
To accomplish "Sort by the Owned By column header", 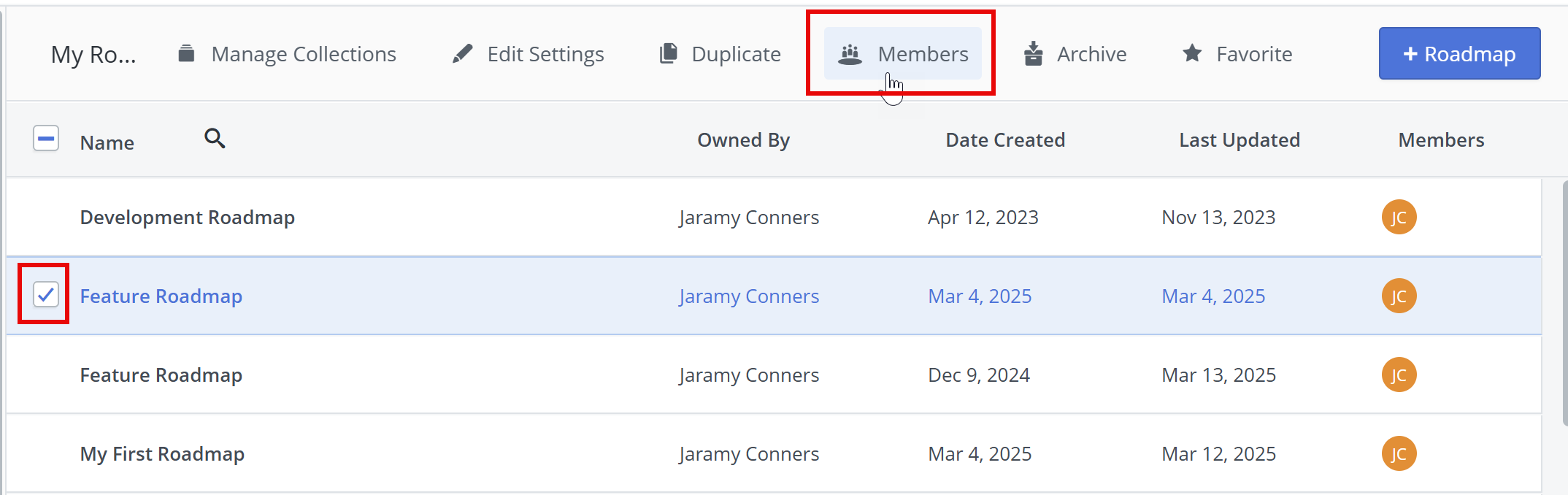I will click(743, 140).
